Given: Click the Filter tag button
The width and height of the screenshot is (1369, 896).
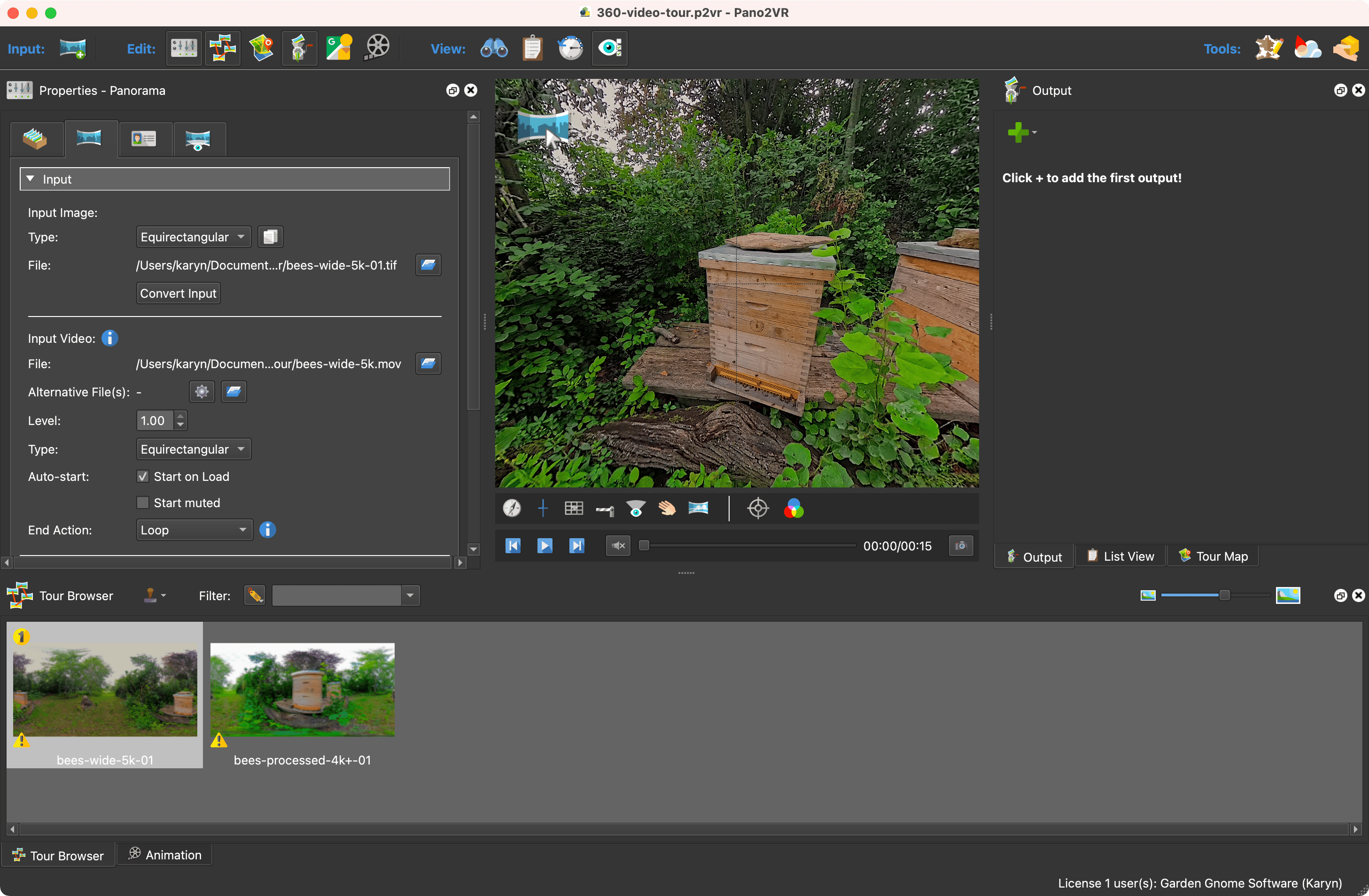Looking at the screenshot, I should point(255,596).
